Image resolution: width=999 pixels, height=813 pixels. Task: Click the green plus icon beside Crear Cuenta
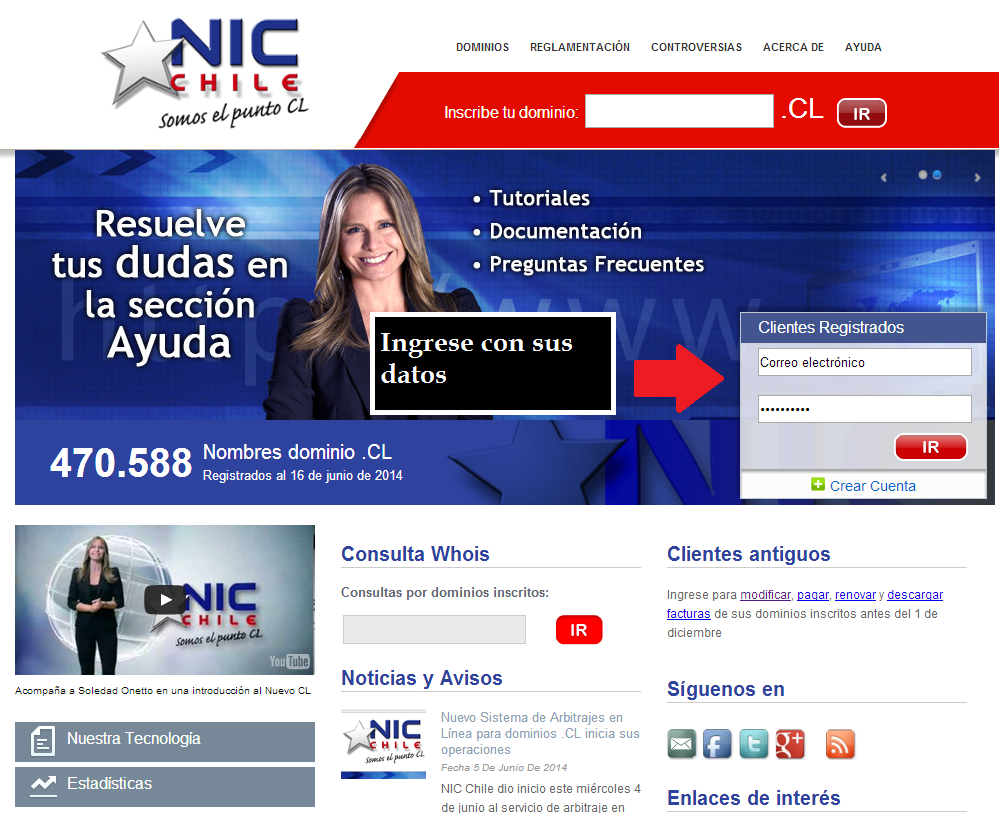818,484
